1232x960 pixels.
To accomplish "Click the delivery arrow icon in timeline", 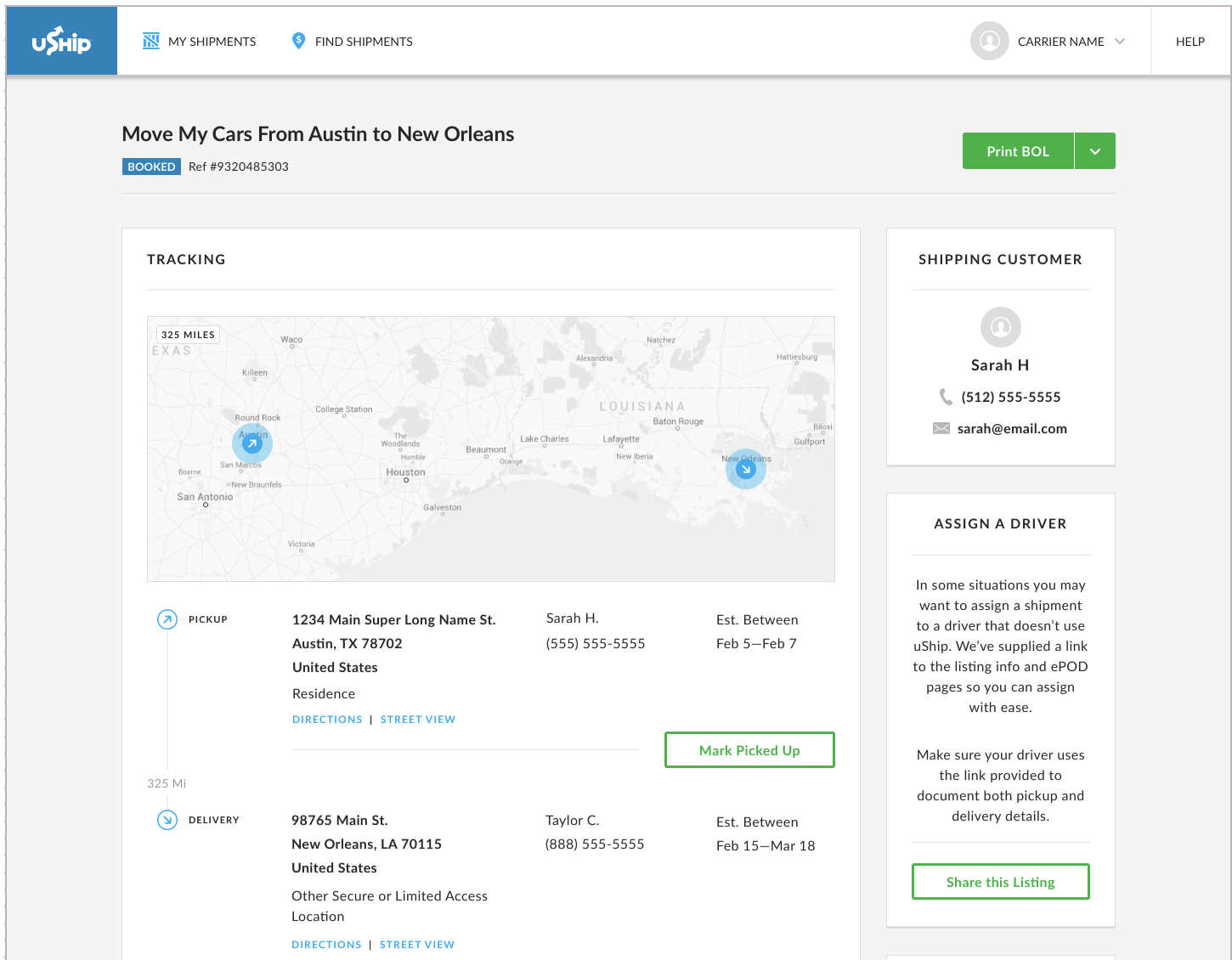I will click(x=167, y=820).
